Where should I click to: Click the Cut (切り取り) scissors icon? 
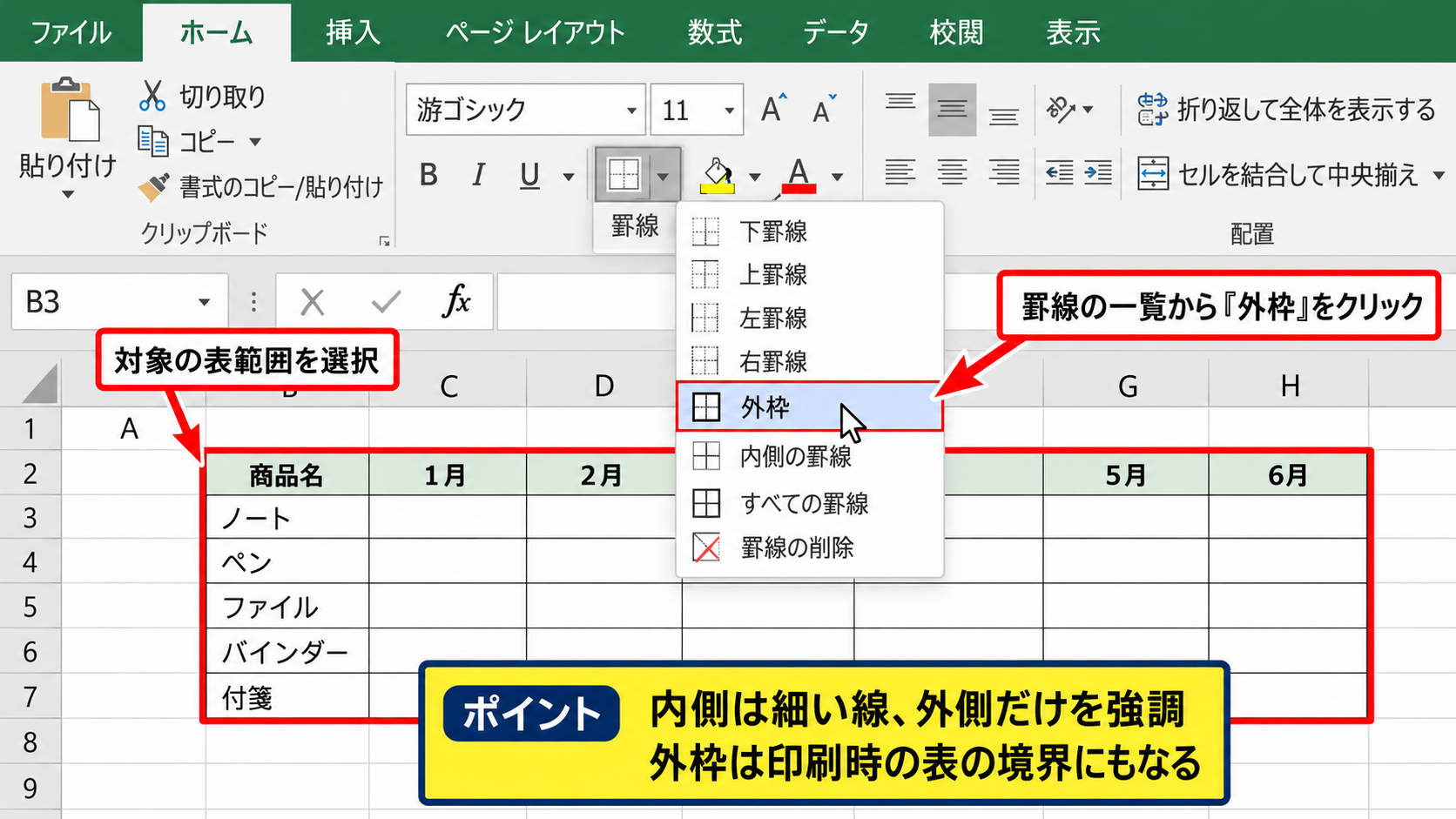coord(152,96)
